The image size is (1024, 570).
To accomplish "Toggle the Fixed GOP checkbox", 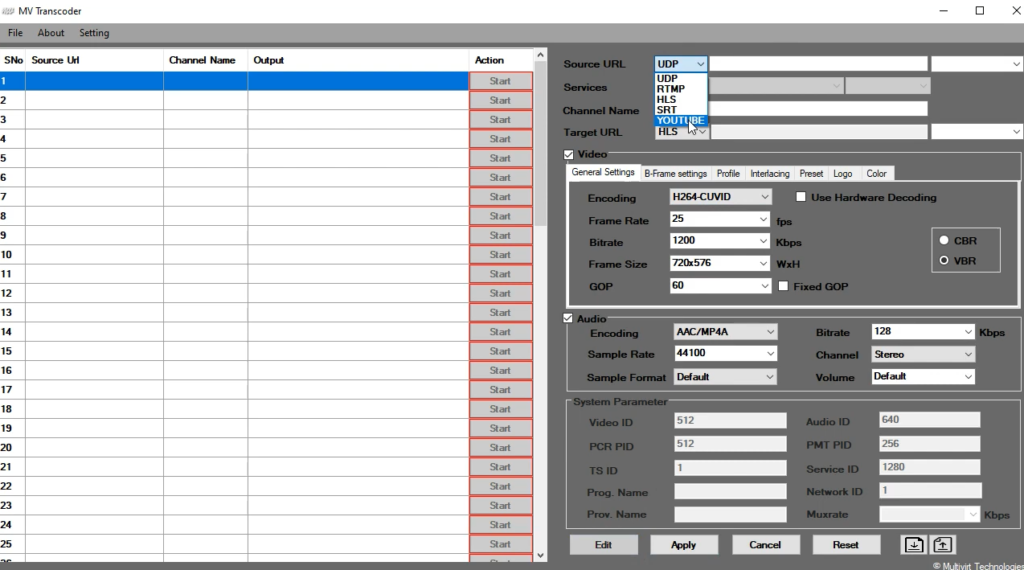I will click(784, 286).
